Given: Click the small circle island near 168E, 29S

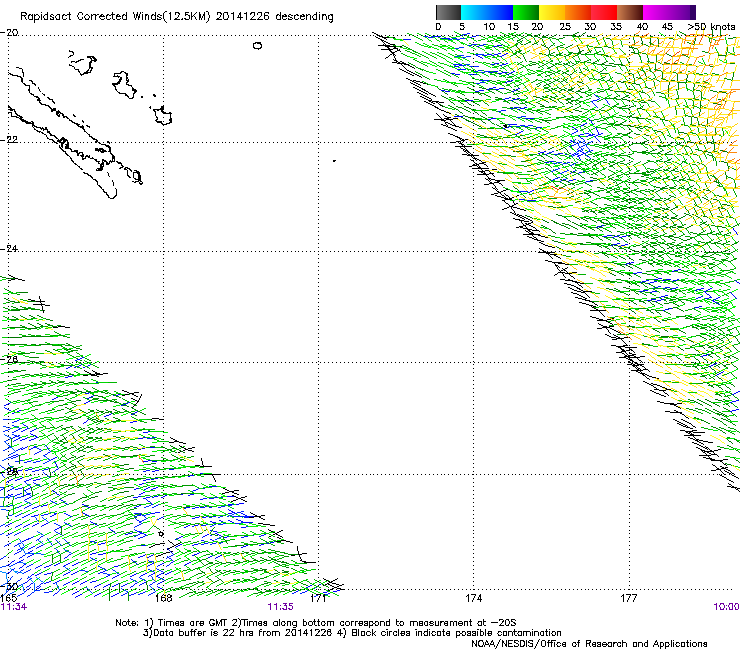Looking at the screenshot, I should [161, 534].
